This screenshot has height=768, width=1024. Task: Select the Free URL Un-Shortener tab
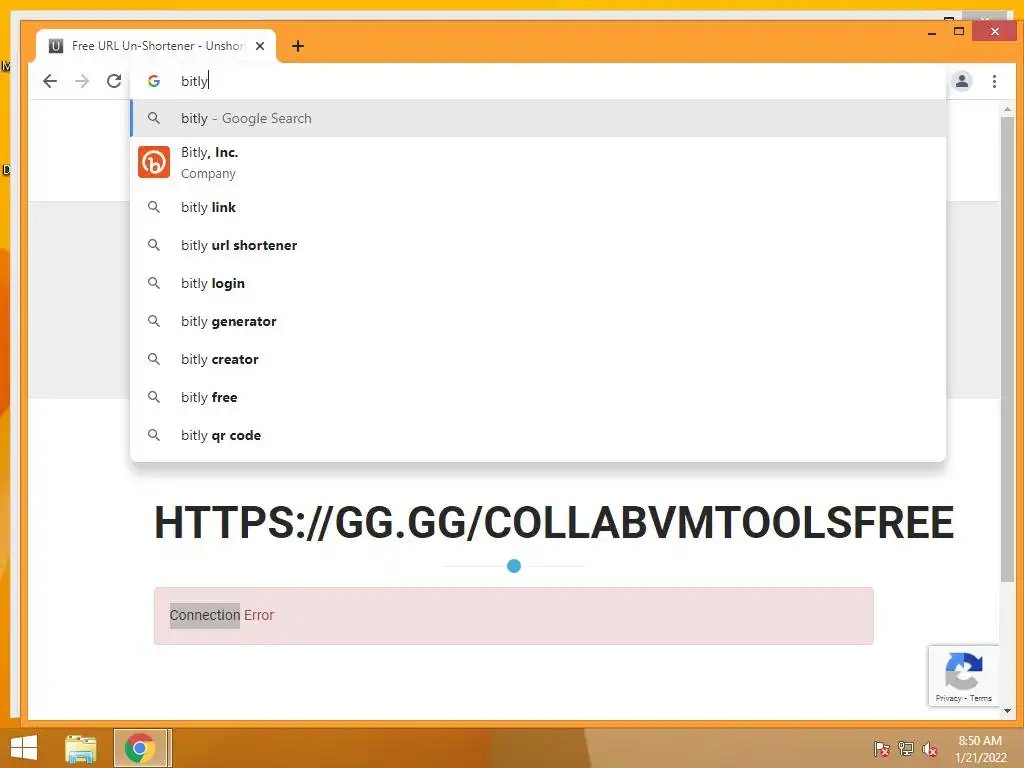155,46
